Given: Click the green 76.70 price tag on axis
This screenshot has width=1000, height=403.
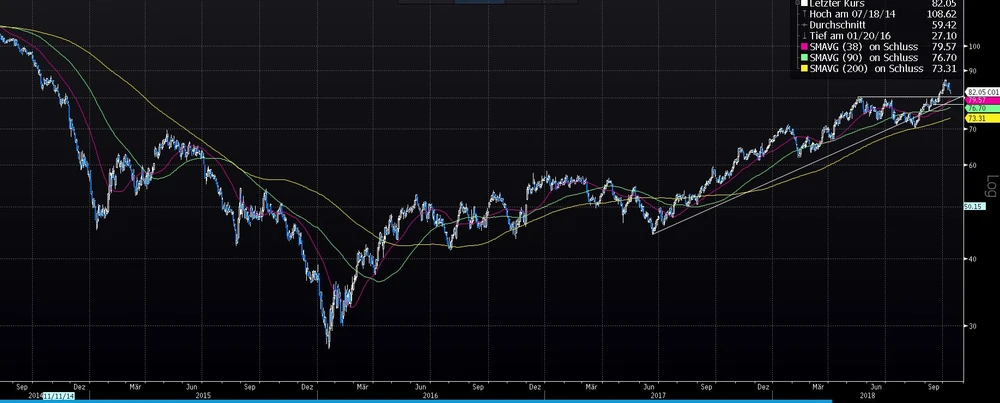Looking at the screenshot, I should (x=976, y=108).
